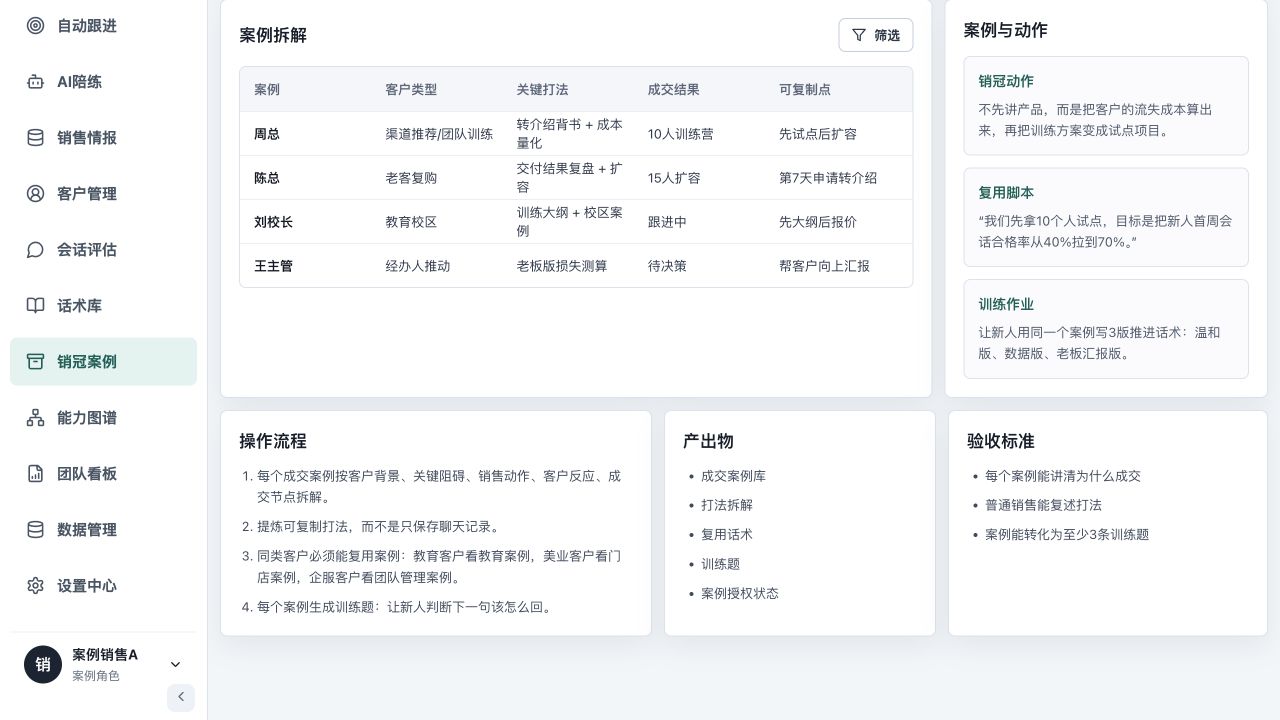Screen dimensions: 1280x720
Task: Click the 可复制点 column header
Action: click(805, 89)
